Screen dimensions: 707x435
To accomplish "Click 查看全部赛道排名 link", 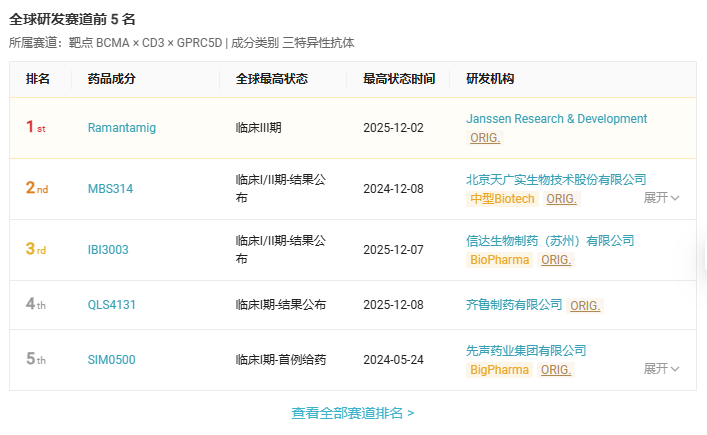I will pyautogui.click(x=353, y=413).
